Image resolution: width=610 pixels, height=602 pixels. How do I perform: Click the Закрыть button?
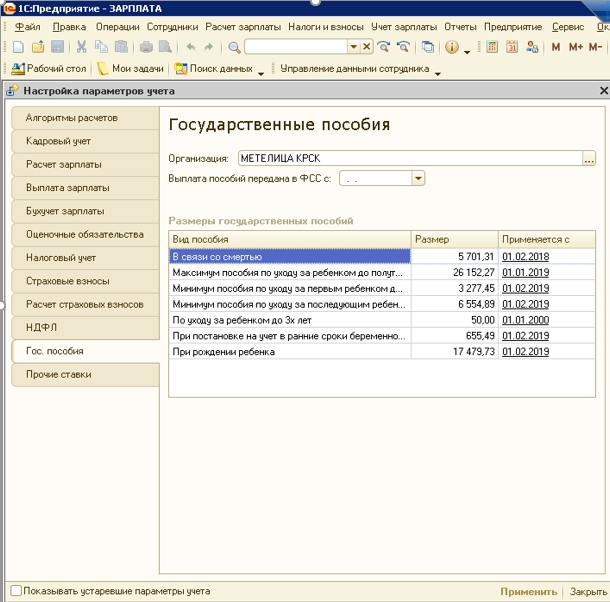click(x=588, y=591)
